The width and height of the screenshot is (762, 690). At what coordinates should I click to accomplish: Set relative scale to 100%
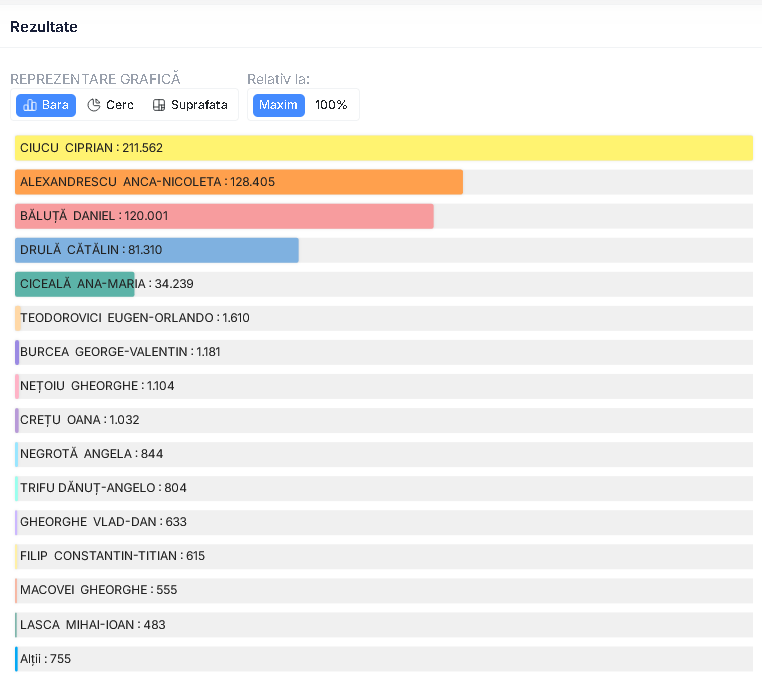(331, 105)
